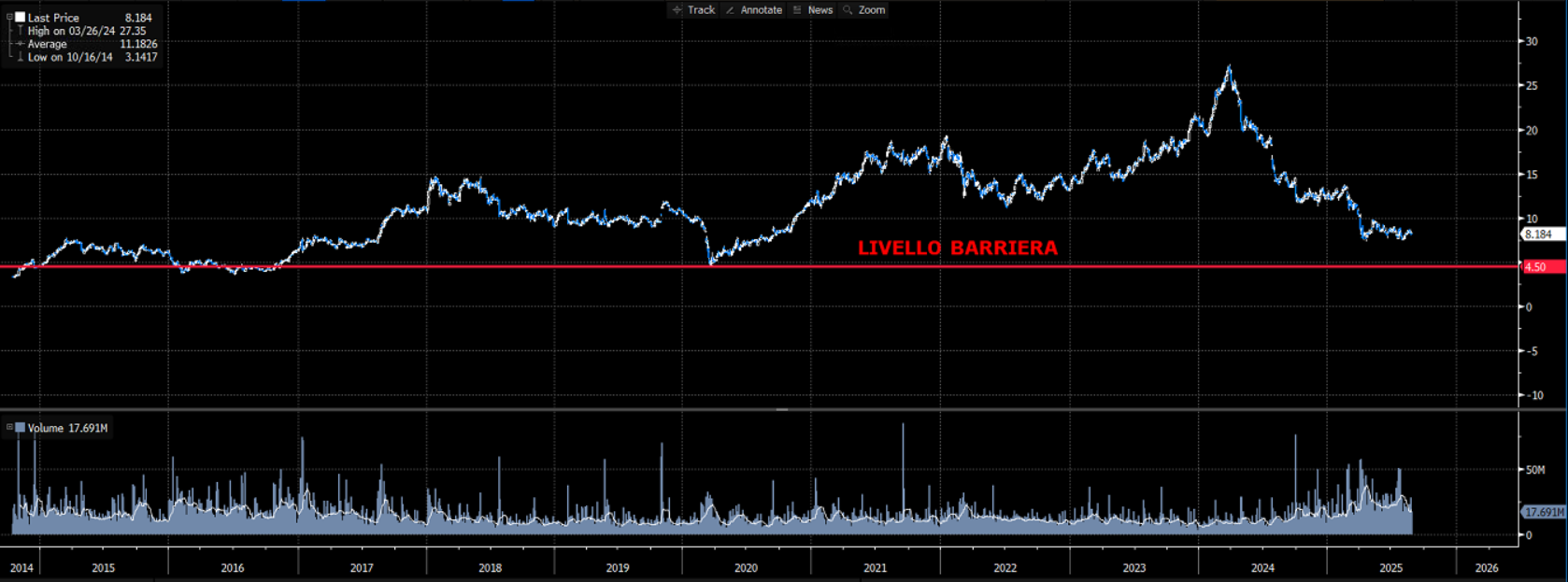Click the 8.184 last price axis label
The width and height of the screenshot is (1568, 582).
pyautogui.click(x=1543, y=234)
